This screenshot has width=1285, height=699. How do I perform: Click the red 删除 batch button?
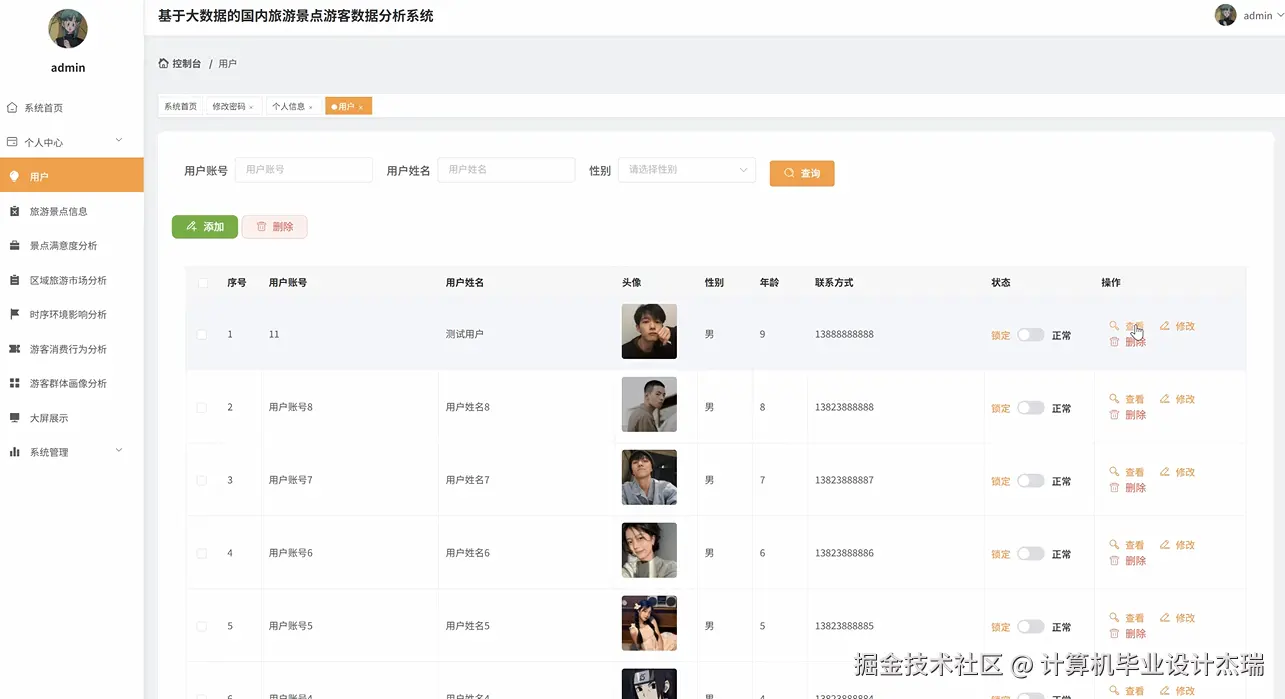coord(274,227)
